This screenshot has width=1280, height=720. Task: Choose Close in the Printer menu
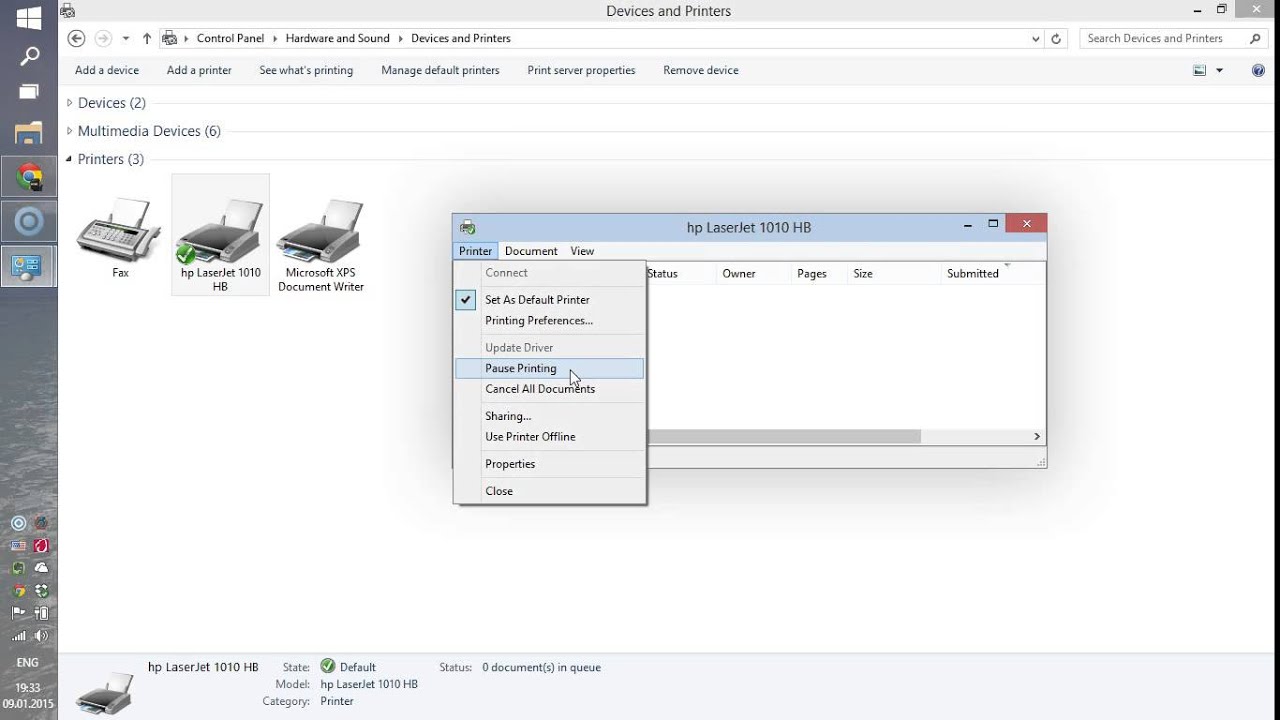tap(549, 491)
